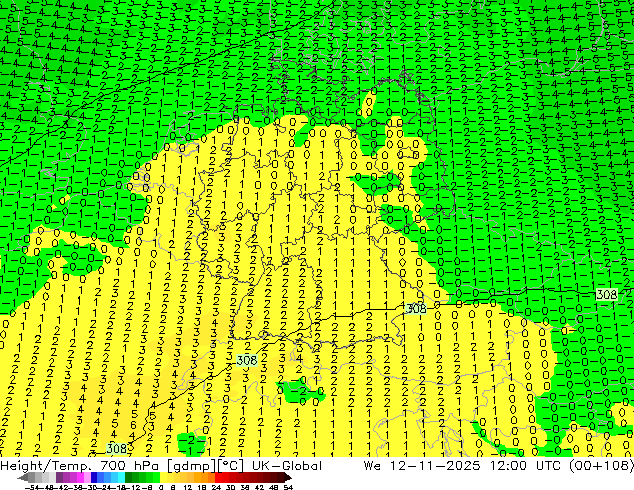Screen dimensions: 634x490
Task: Click the magenta segment of the color scale
Action: (x=80, y=478)
